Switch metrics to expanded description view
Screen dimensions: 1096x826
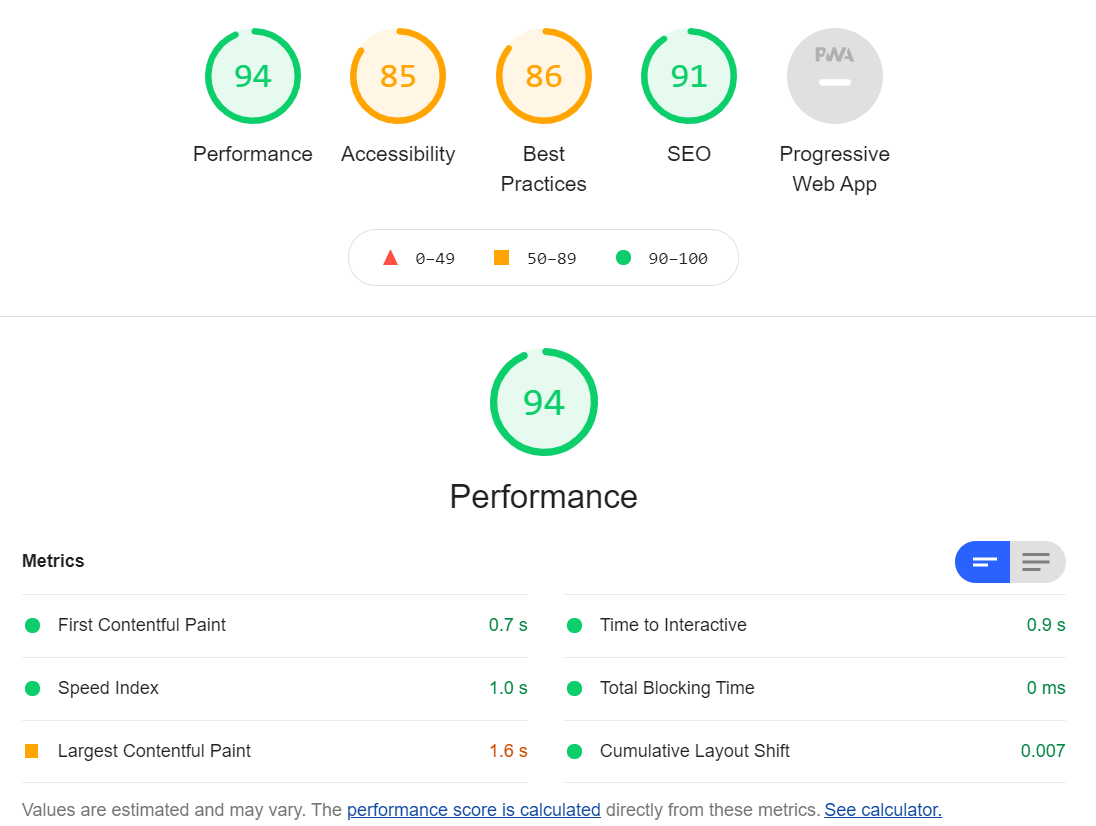(1037, 562)
